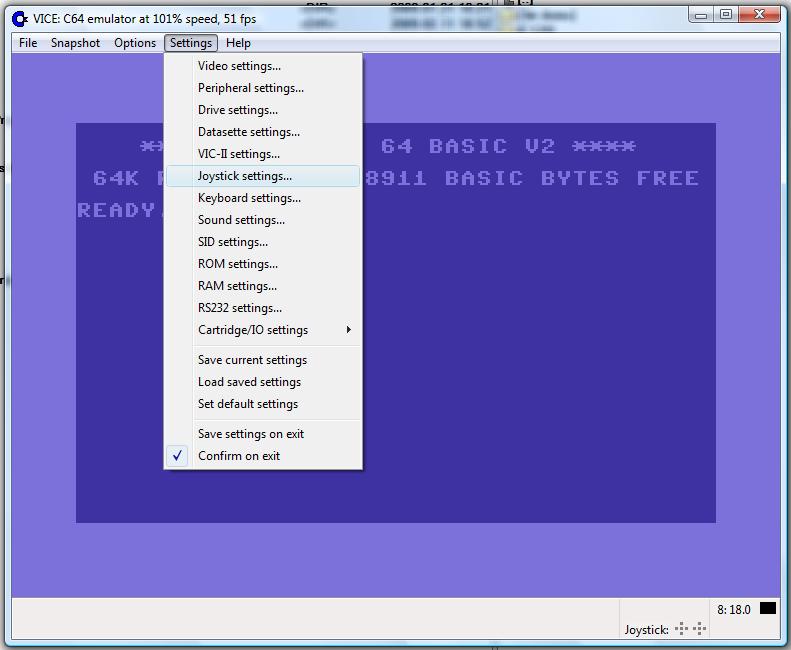The height and width of the screenshot is (650, 791).
Task: Open the Snapshot menu
Action: tap(75, 43)
